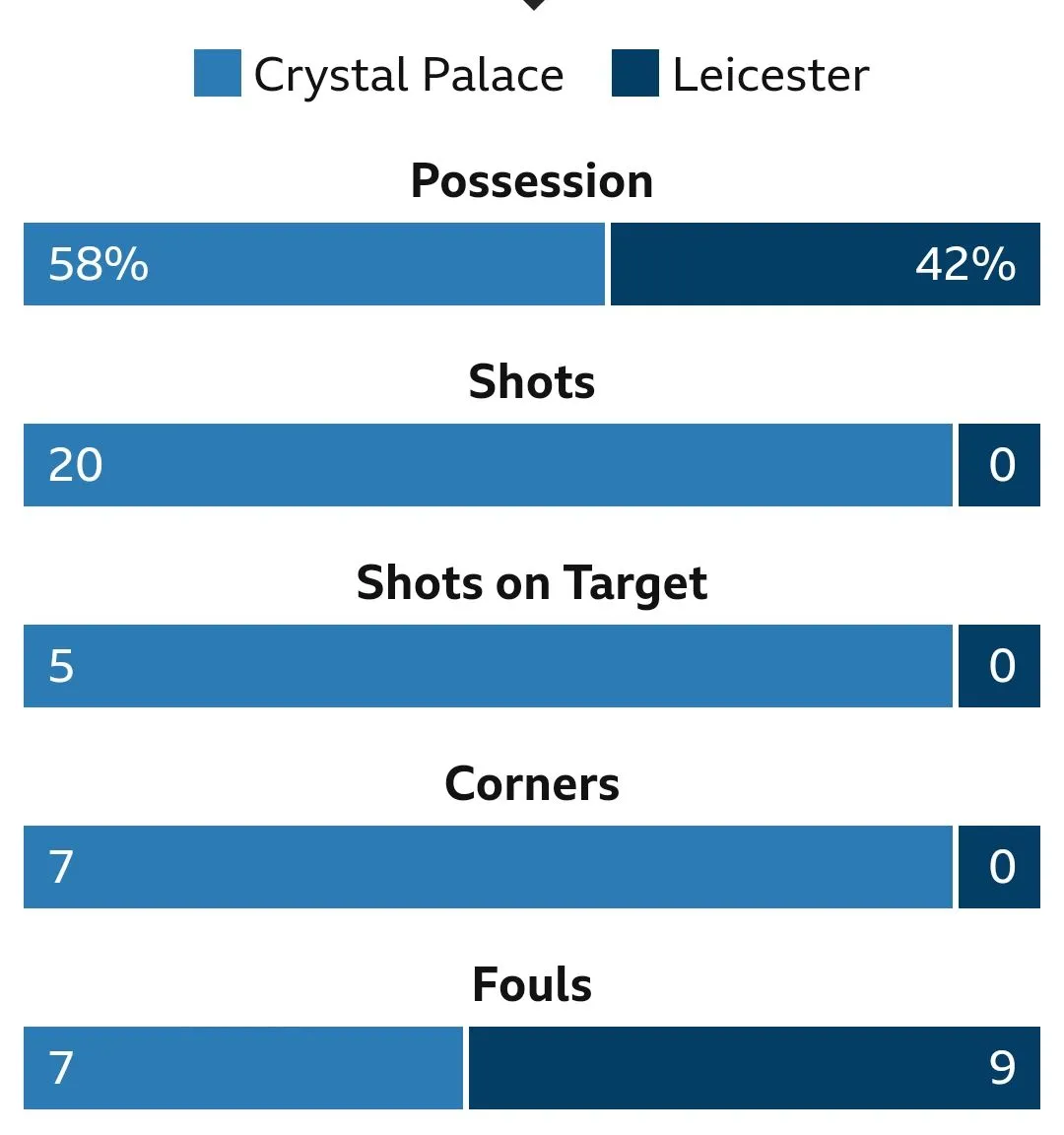The width and height of the screenshot is (1064, 1135).
Task: Select Crystal Palace's 5 shots on target bar
Action: 488,666
